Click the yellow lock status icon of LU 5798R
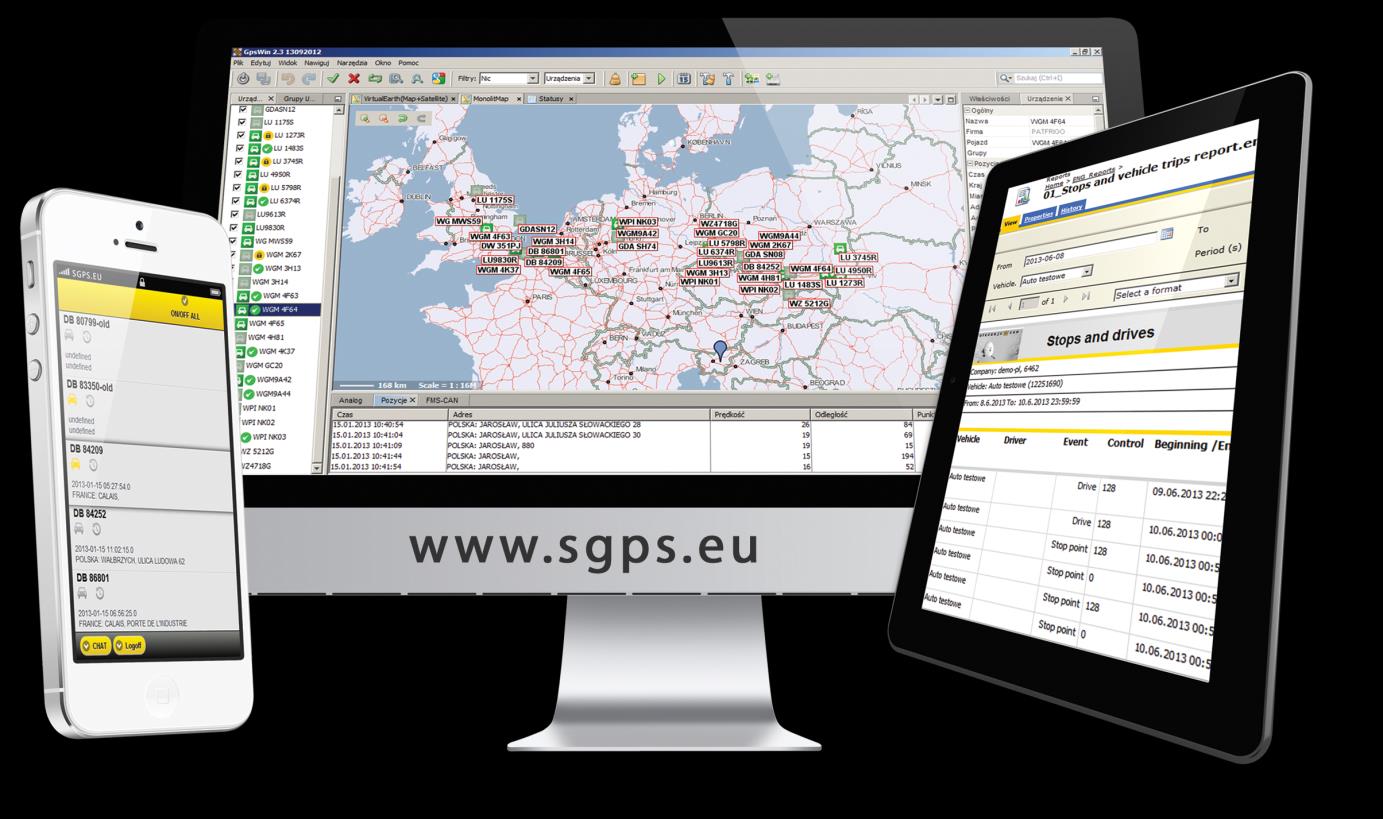Viewport: 1383px width, 819px height. tap(264, 187)
